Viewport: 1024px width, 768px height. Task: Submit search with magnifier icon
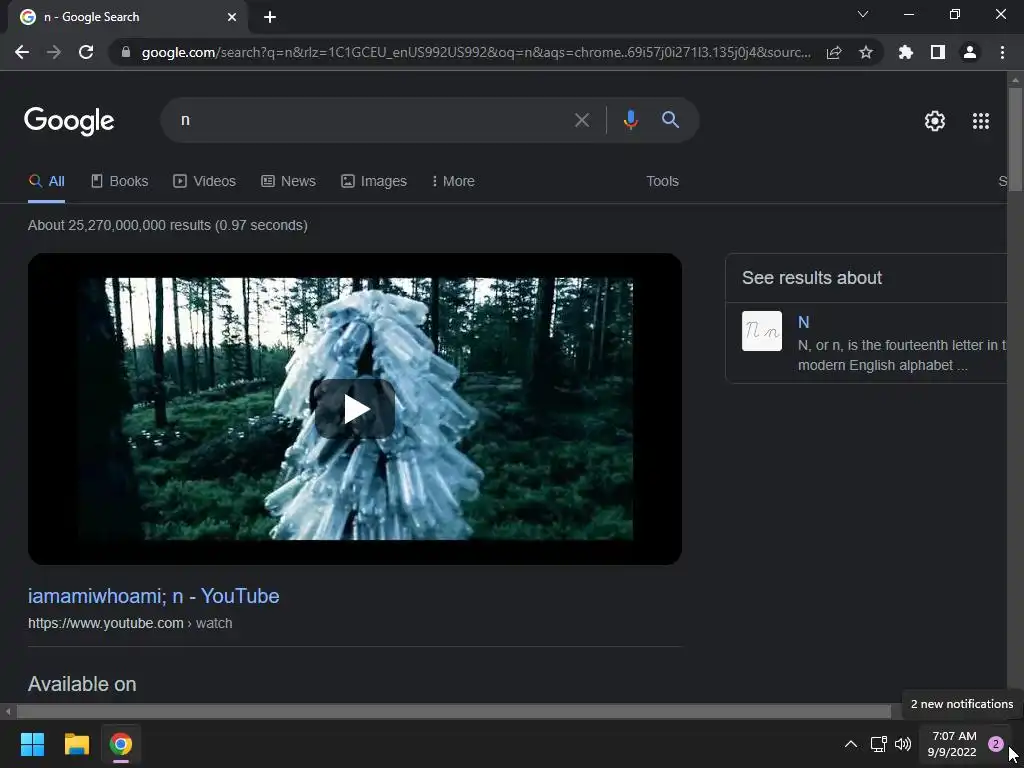pyautogui.click(x=670, y=120)
